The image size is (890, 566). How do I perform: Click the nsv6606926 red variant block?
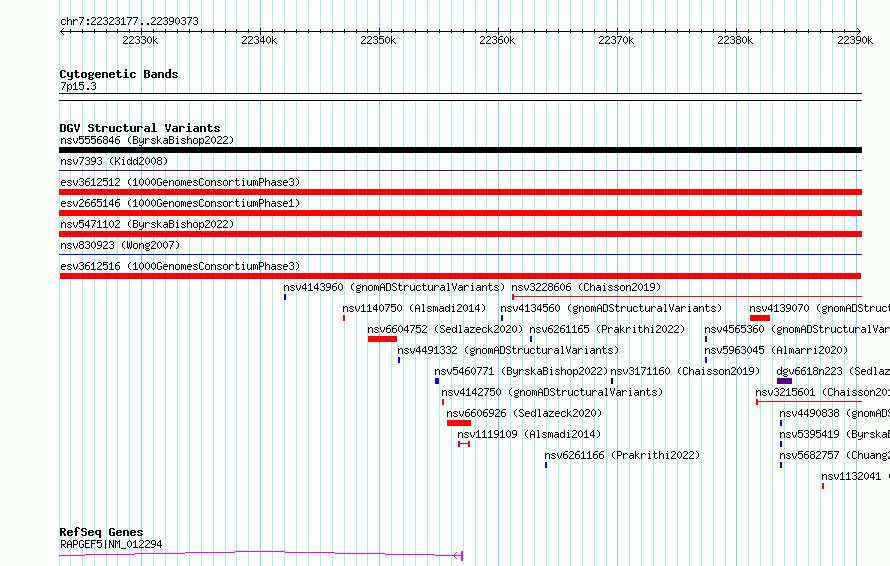point(459,423)
